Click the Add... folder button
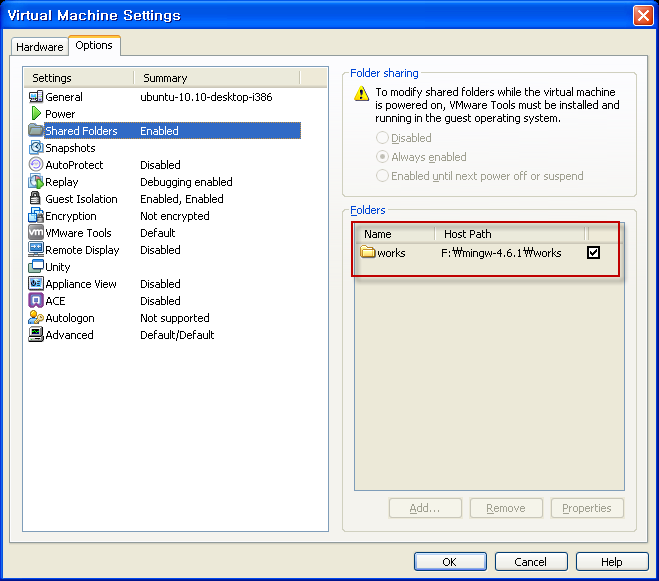 pyautogui.click(x=425, y=508)
